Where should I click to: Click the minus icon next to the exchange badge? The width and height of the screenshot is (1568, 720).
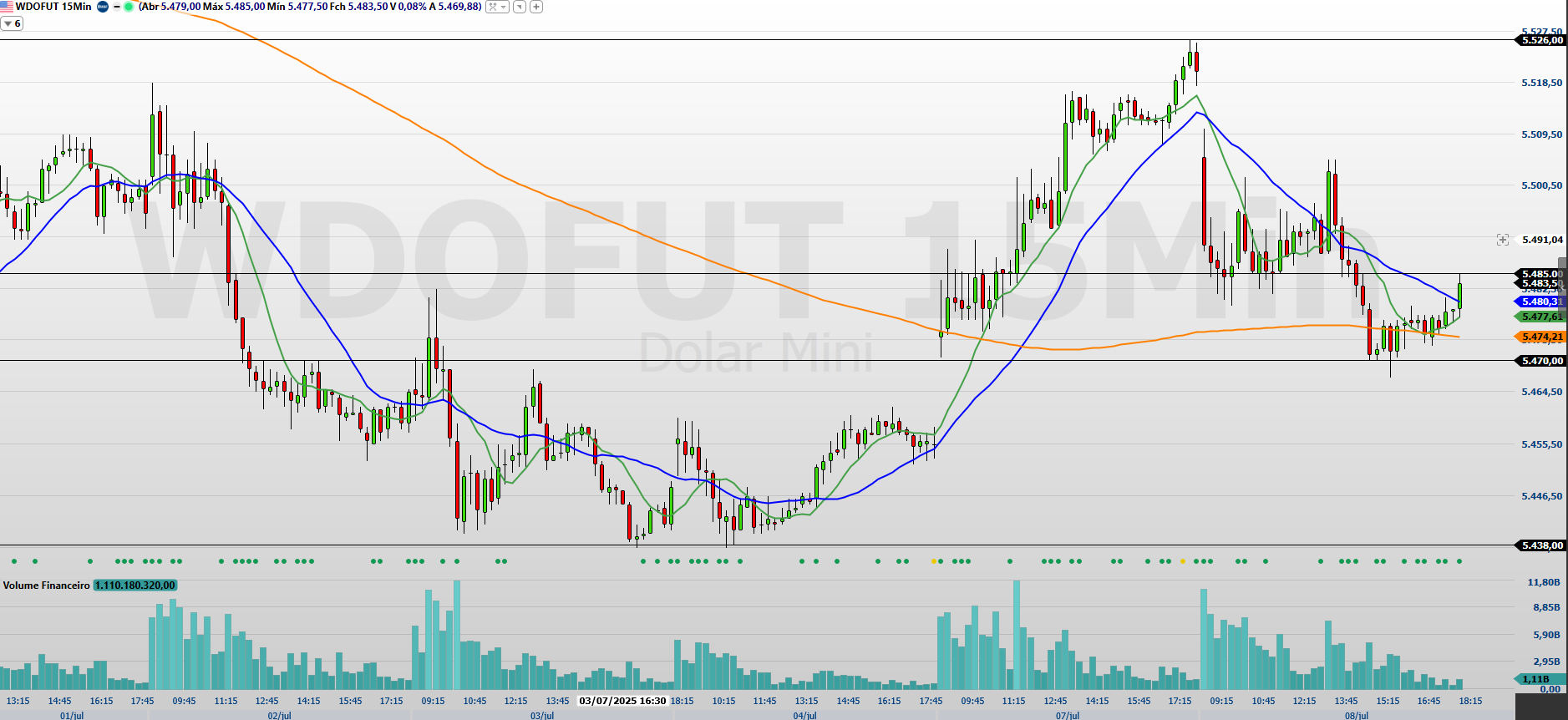117,7
